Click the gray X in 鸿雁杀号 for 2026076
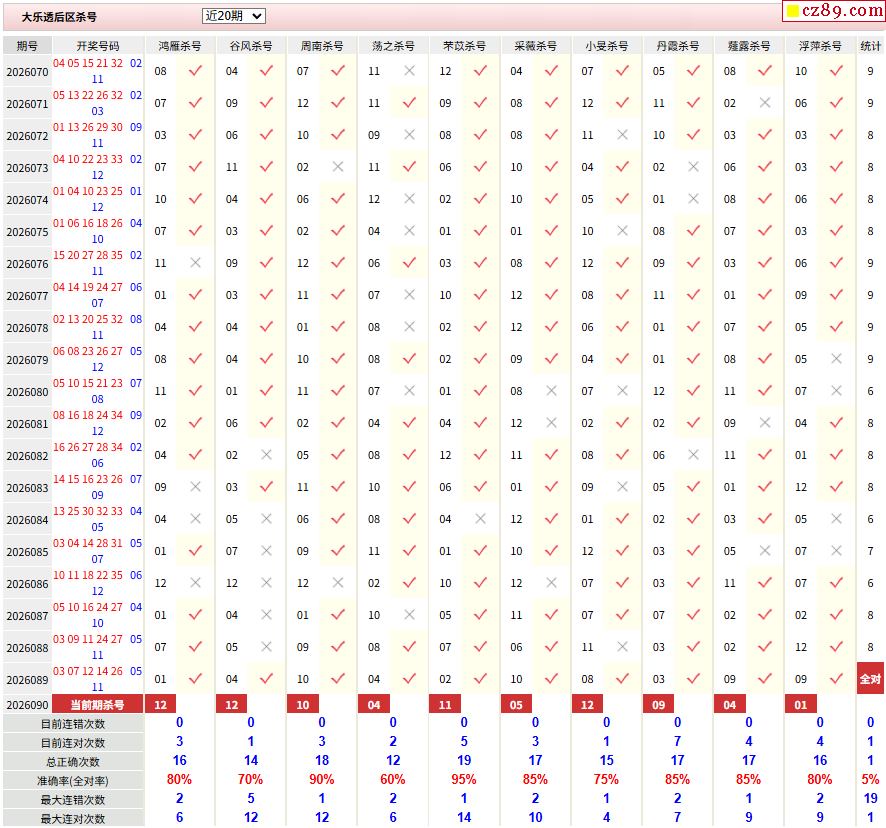 (195, 263)
